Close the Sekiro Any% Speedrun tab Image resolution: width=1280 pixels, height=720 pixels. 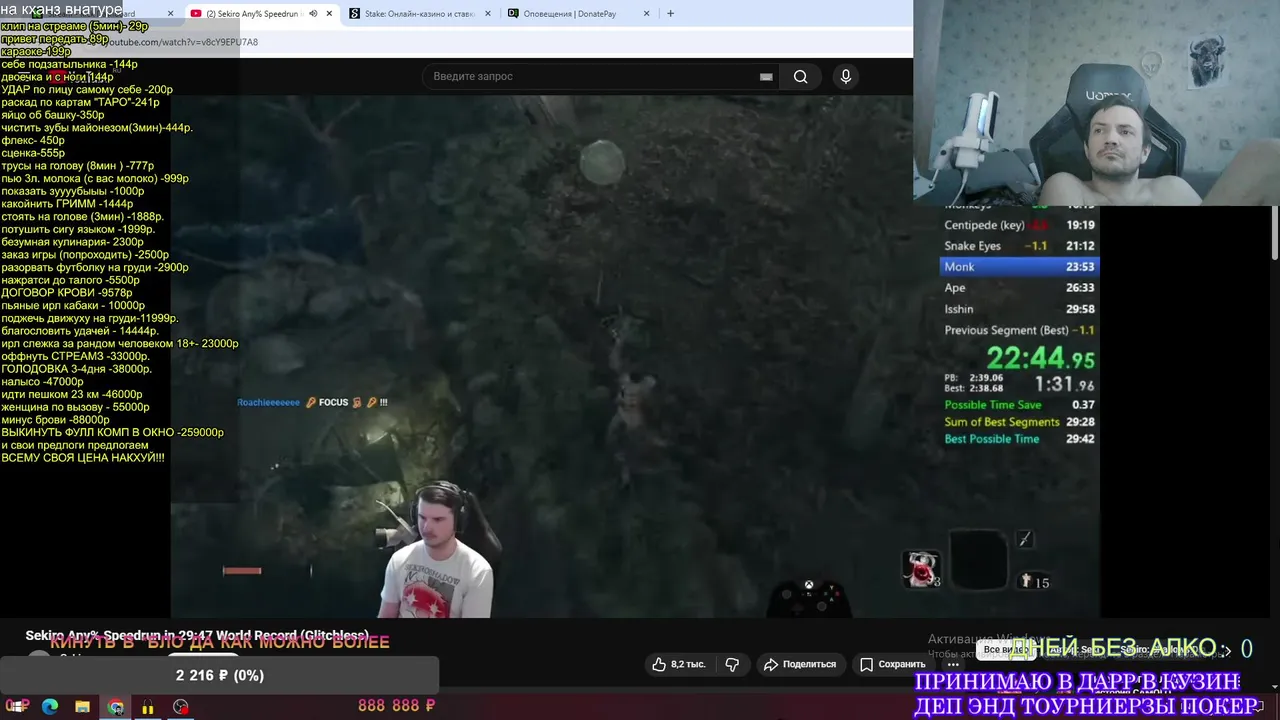[329, 14]
